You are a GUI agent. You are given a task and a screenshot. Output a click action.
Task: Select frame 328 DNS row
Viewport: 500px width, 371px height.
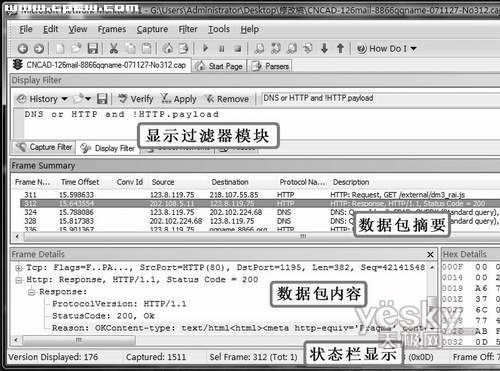260,221
